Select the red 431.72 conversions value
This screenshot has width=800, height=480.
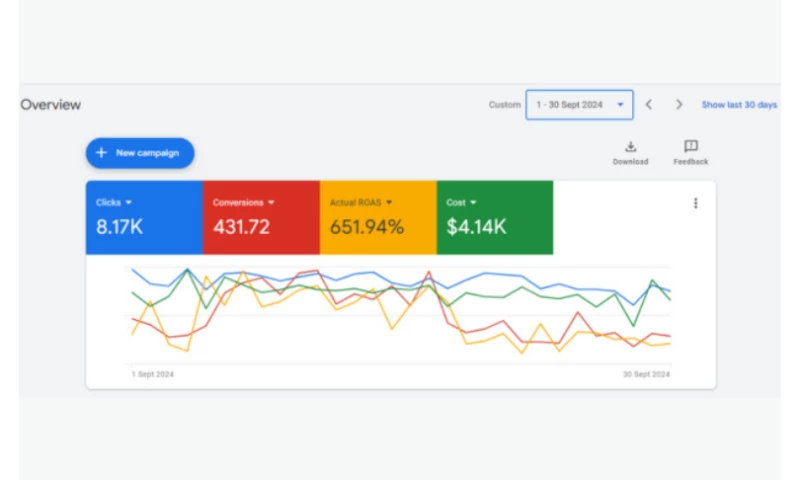pos(241,227)
